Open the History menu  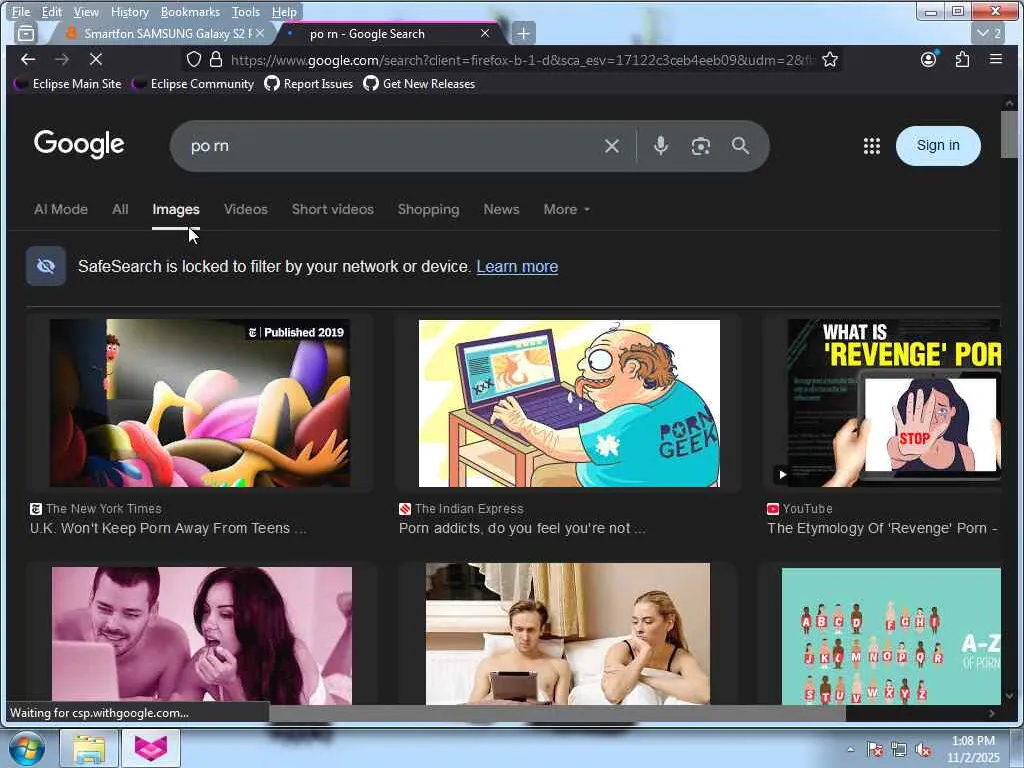[x=129, y=12]
